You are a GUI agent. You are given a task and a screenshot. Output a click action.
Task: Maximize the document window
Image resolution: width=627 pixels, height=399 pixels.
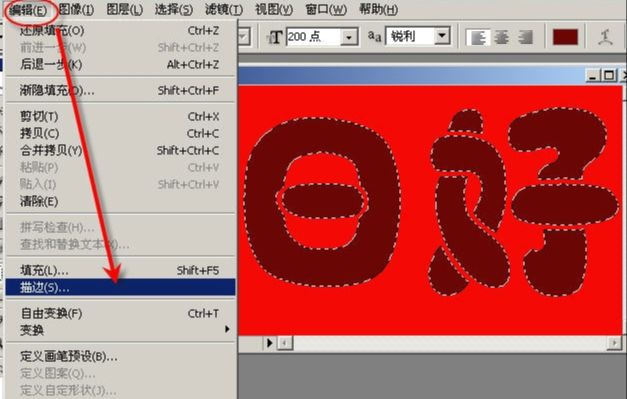click(x=609, y=75)
